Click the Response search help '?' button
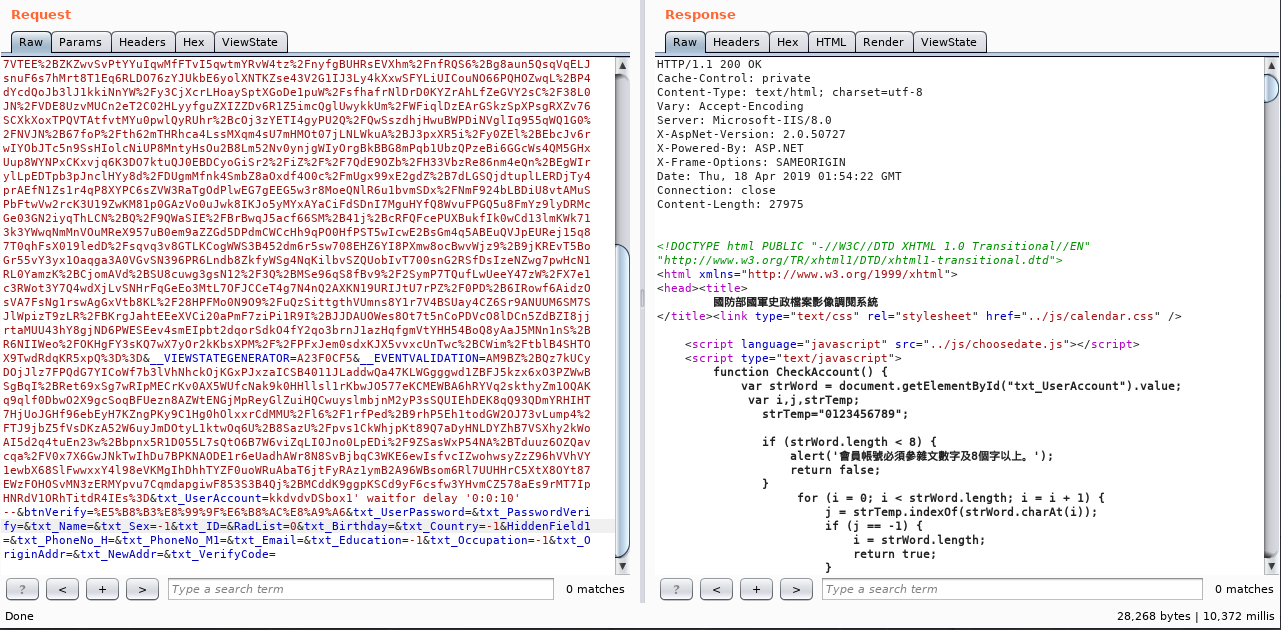 click(x=676, y=589)
